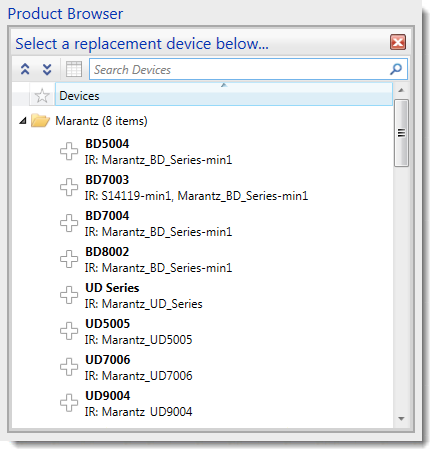Collapse all groups with double up-chevron icon
This screenshot has height=452, width=432.
coord(25,69)
